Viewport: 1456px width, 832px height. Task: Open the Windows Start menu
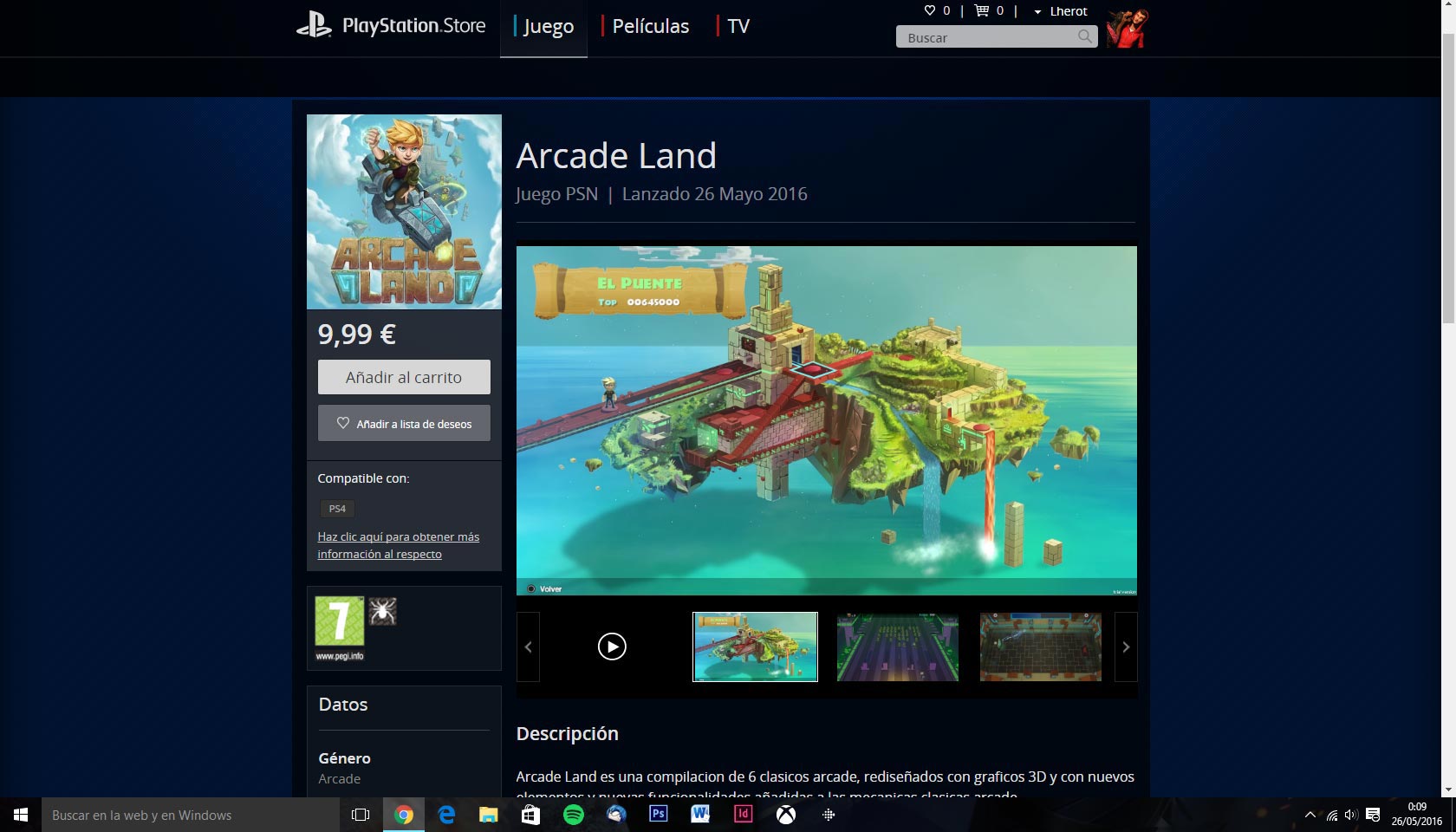[21, 815]
